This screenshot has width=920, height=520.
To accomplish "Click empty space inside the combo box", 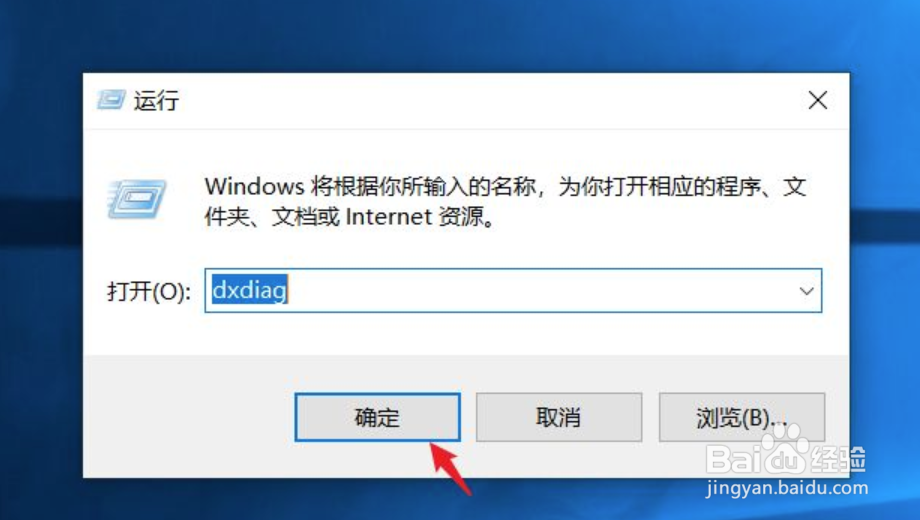I will click(x=540, y=291).
